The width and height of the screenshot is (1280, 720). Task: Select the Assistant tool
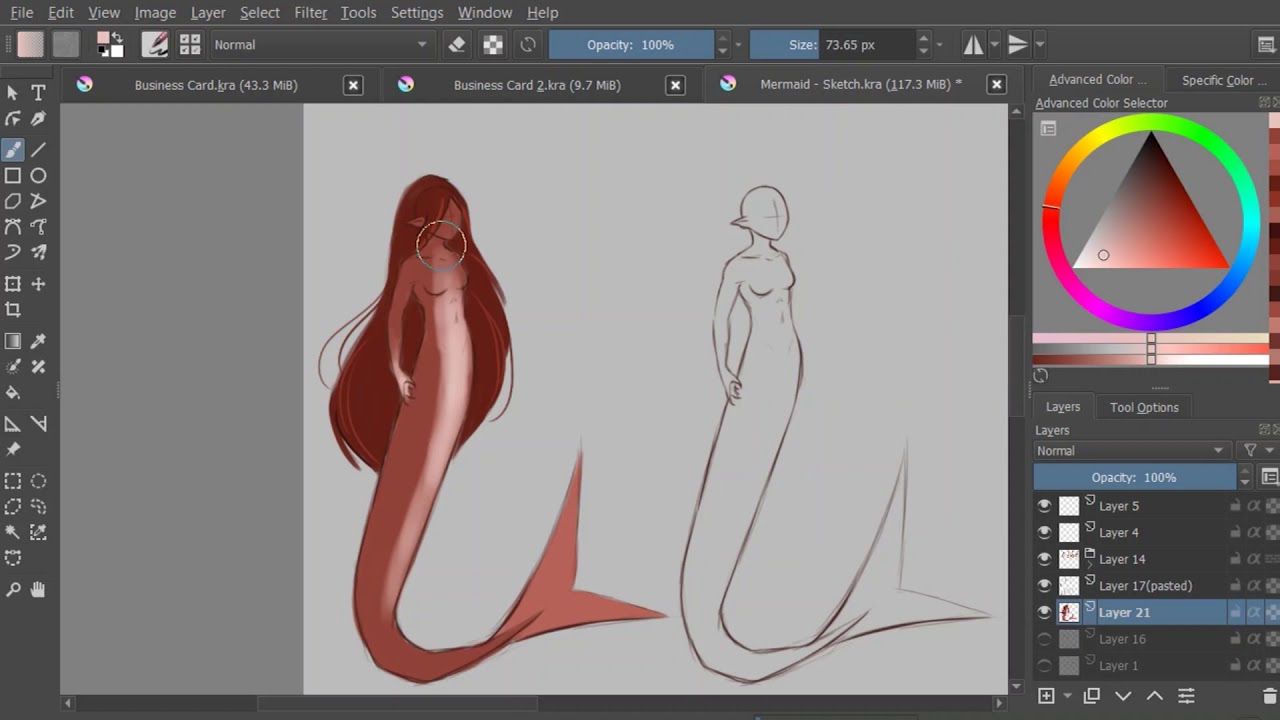point(13,424)
